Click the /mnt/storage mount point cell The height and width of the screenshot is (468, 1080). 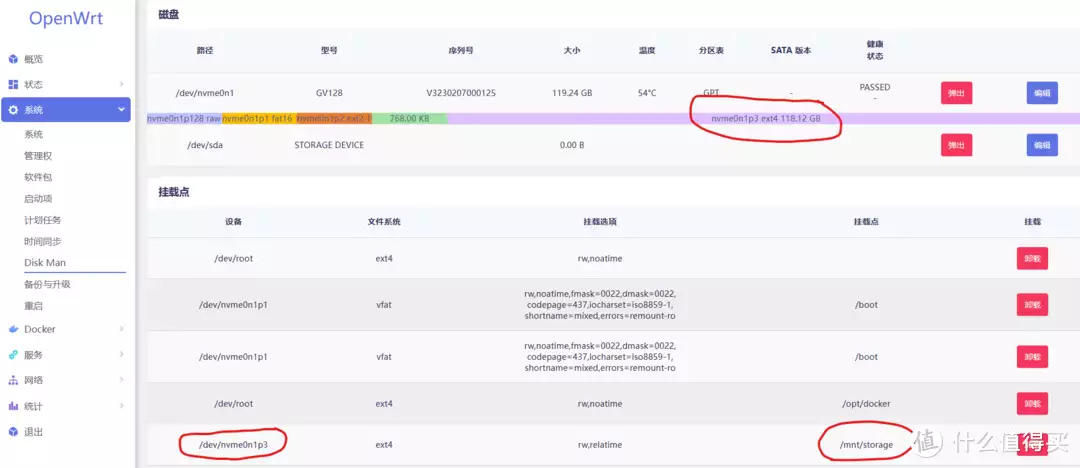point(866,445)
